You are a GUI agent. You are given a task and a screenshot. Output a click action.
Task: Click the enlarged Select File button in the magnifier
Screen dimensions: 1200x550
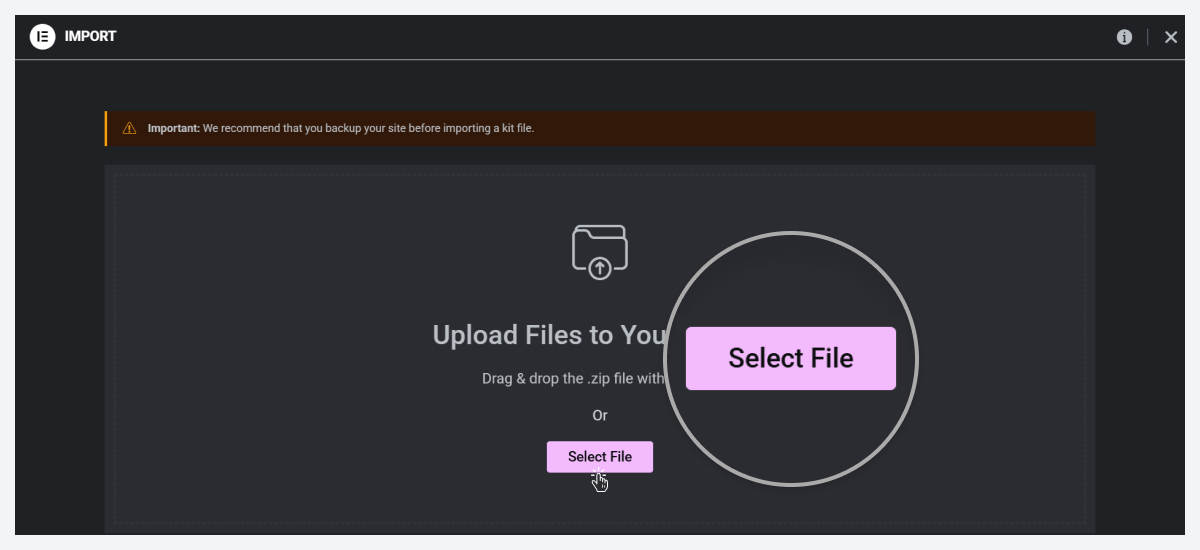(x=790, y=358)
